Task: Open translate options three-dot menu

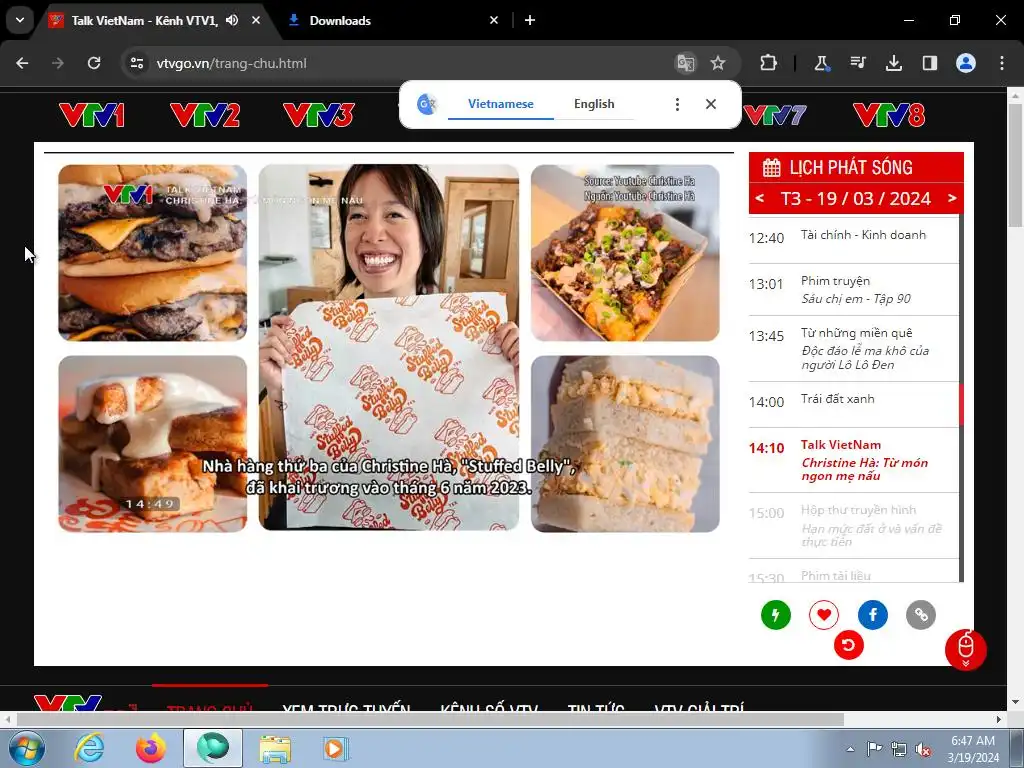Action: point(677,104)
